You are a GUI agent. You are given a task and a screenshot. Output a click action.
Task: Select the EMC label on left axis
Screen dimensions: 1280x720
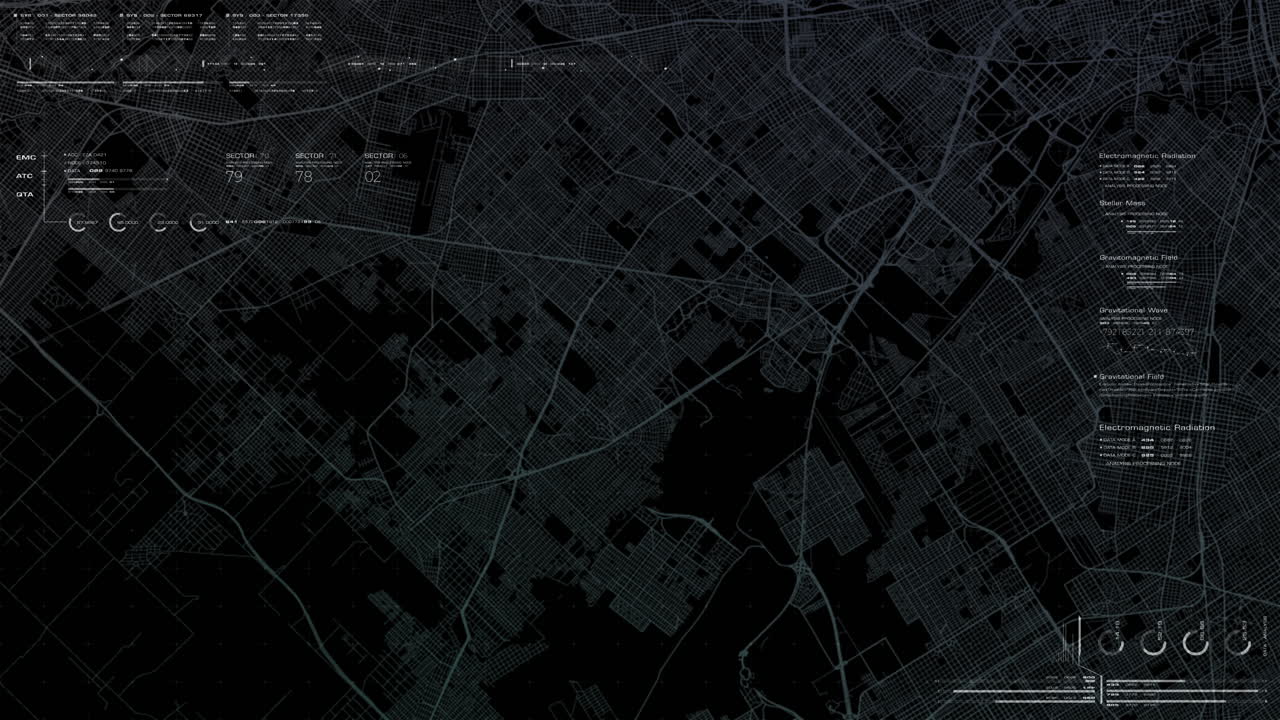[x=26, y=157]
